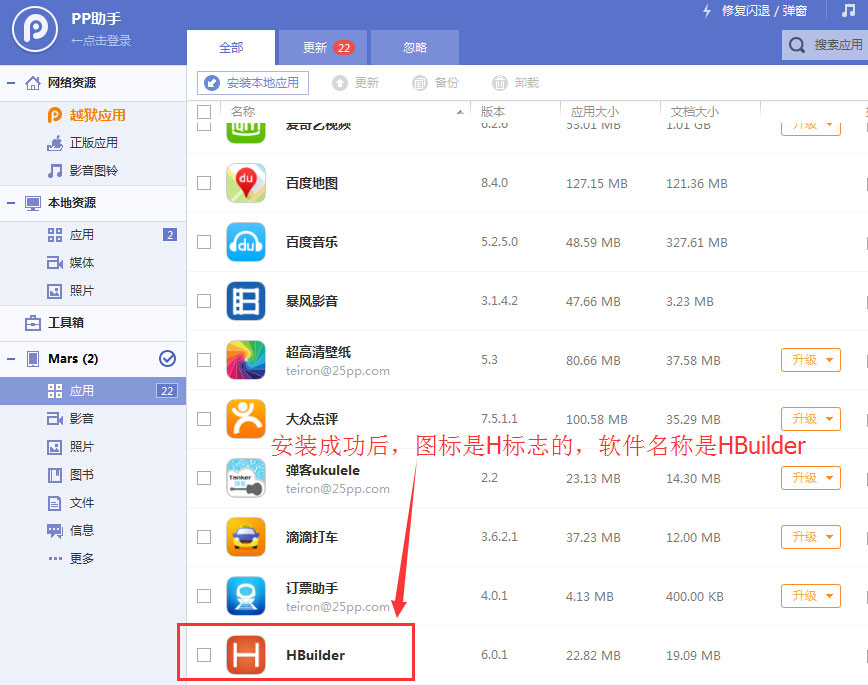Screen dimensions: 868x685
Task: Check the box for 超高清壁纸
Action: (x=204, y=360)
